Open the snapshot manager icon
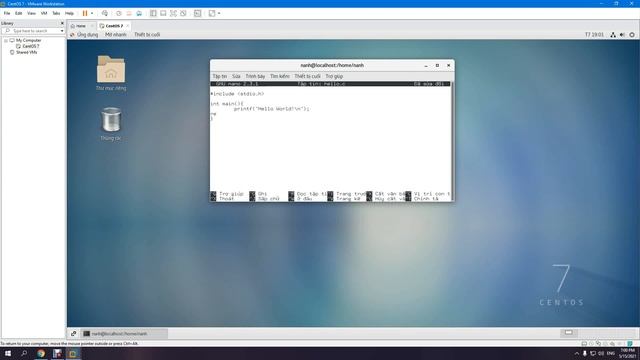Viewport: 640px width, 360px height. coord(139,13)
